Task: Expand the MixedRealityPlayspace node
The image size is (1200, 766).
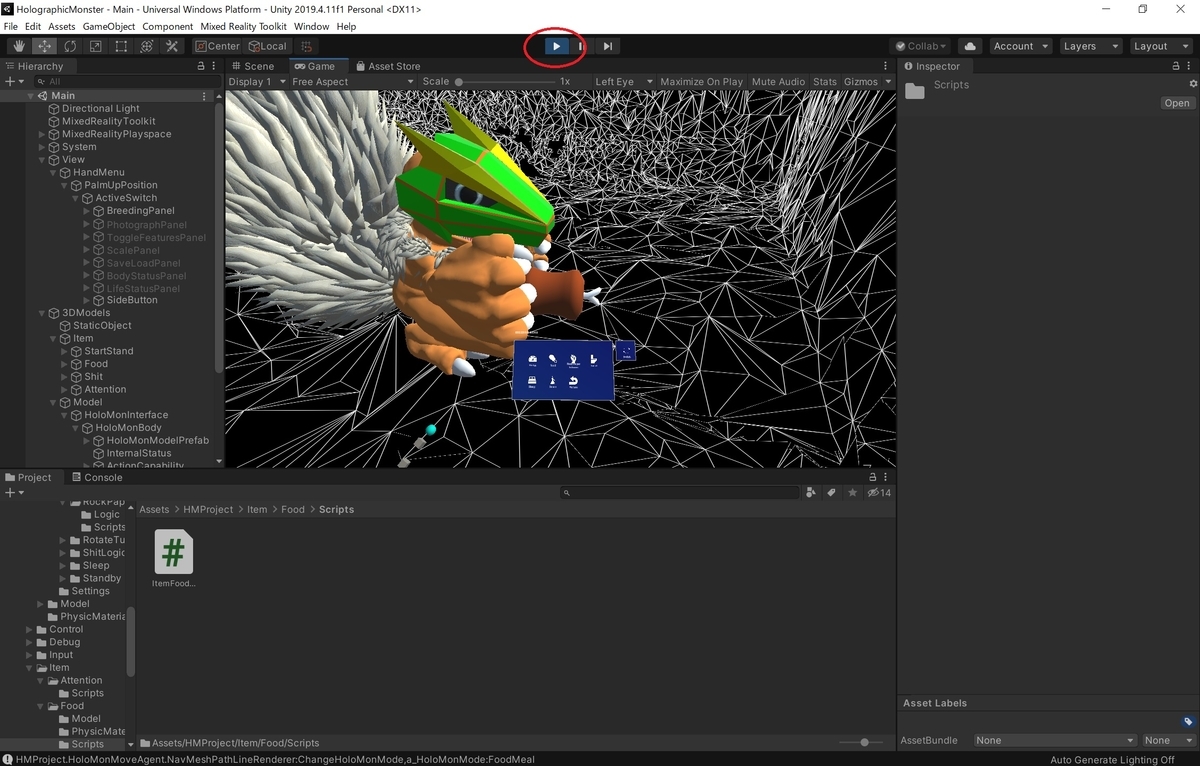Action: pos(42,134)
